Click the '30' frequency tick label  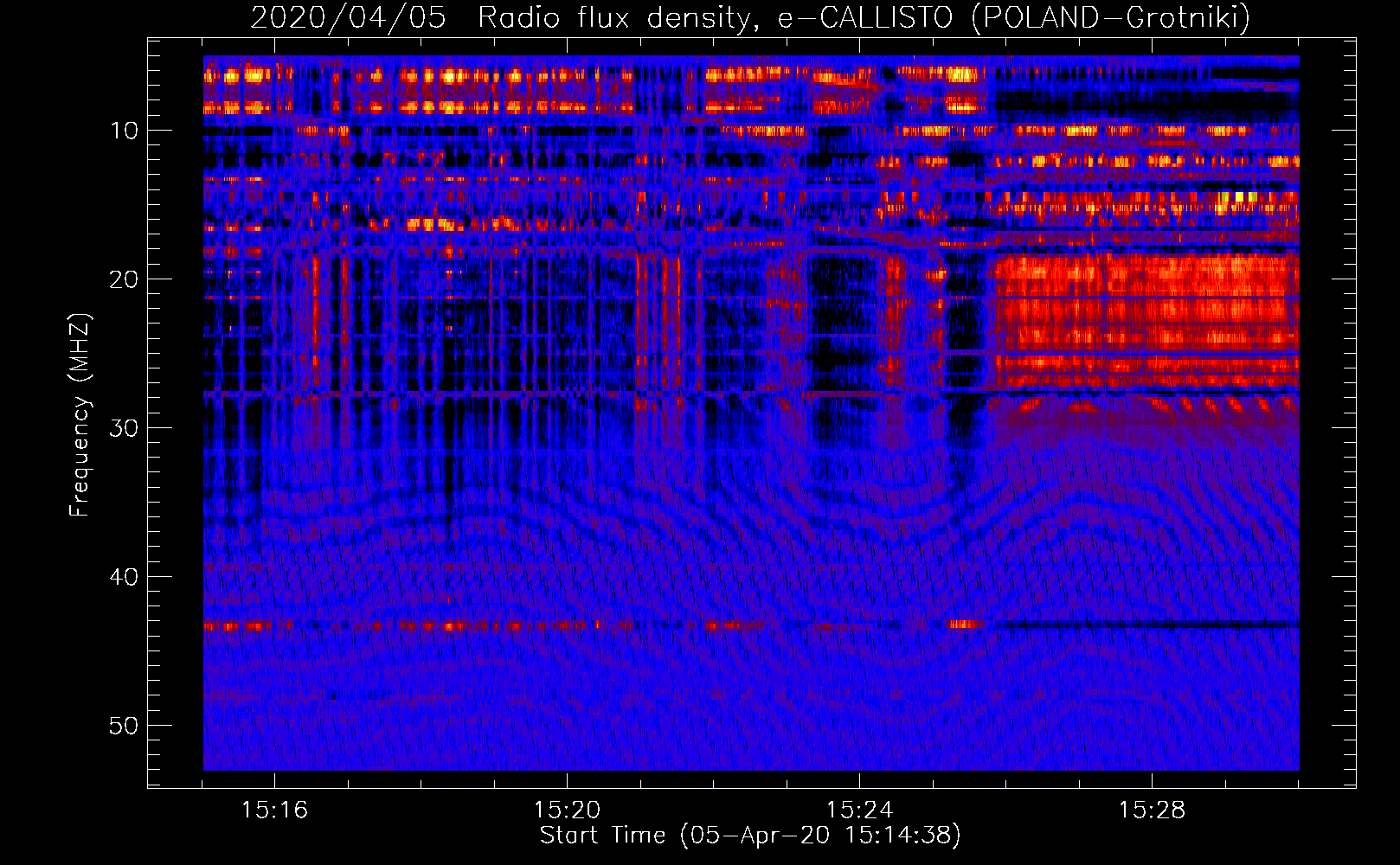[124, 428]
